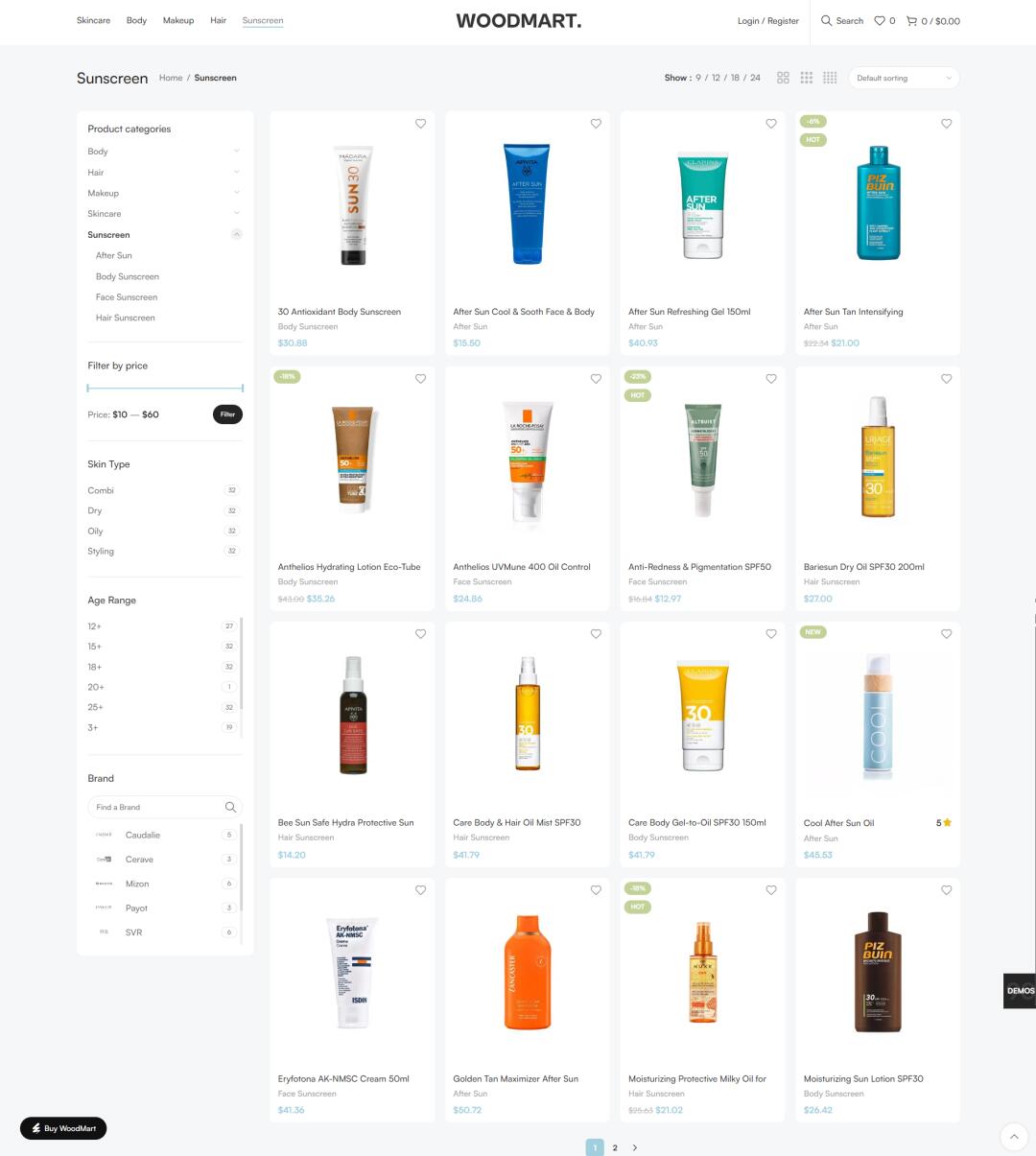Switch to four-column grid view
Viewport: 1036px width, 1156px height.
pyautogui.click(x=830, y=78)
